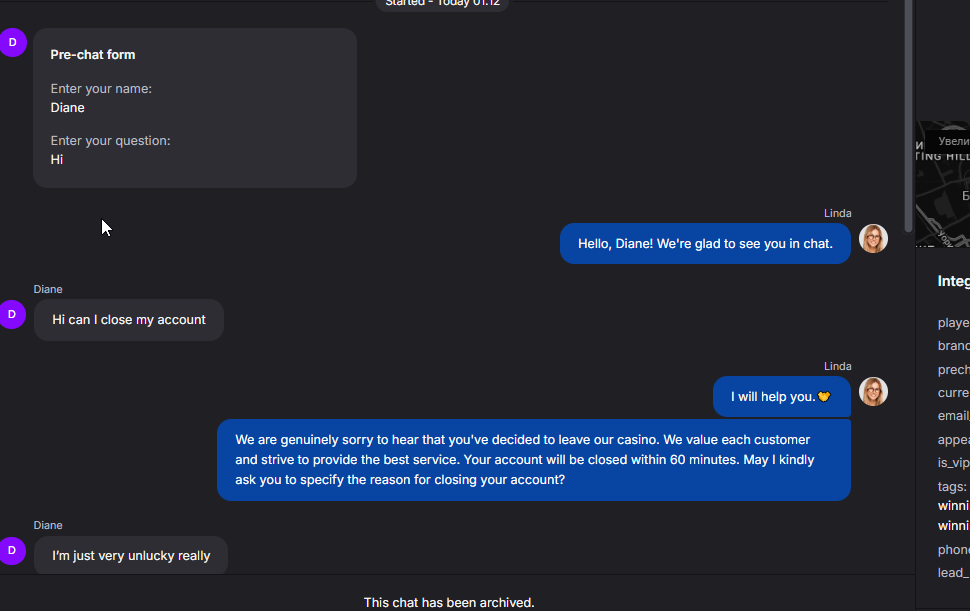Click the Integrations heading in the side panel

point(953,282)
